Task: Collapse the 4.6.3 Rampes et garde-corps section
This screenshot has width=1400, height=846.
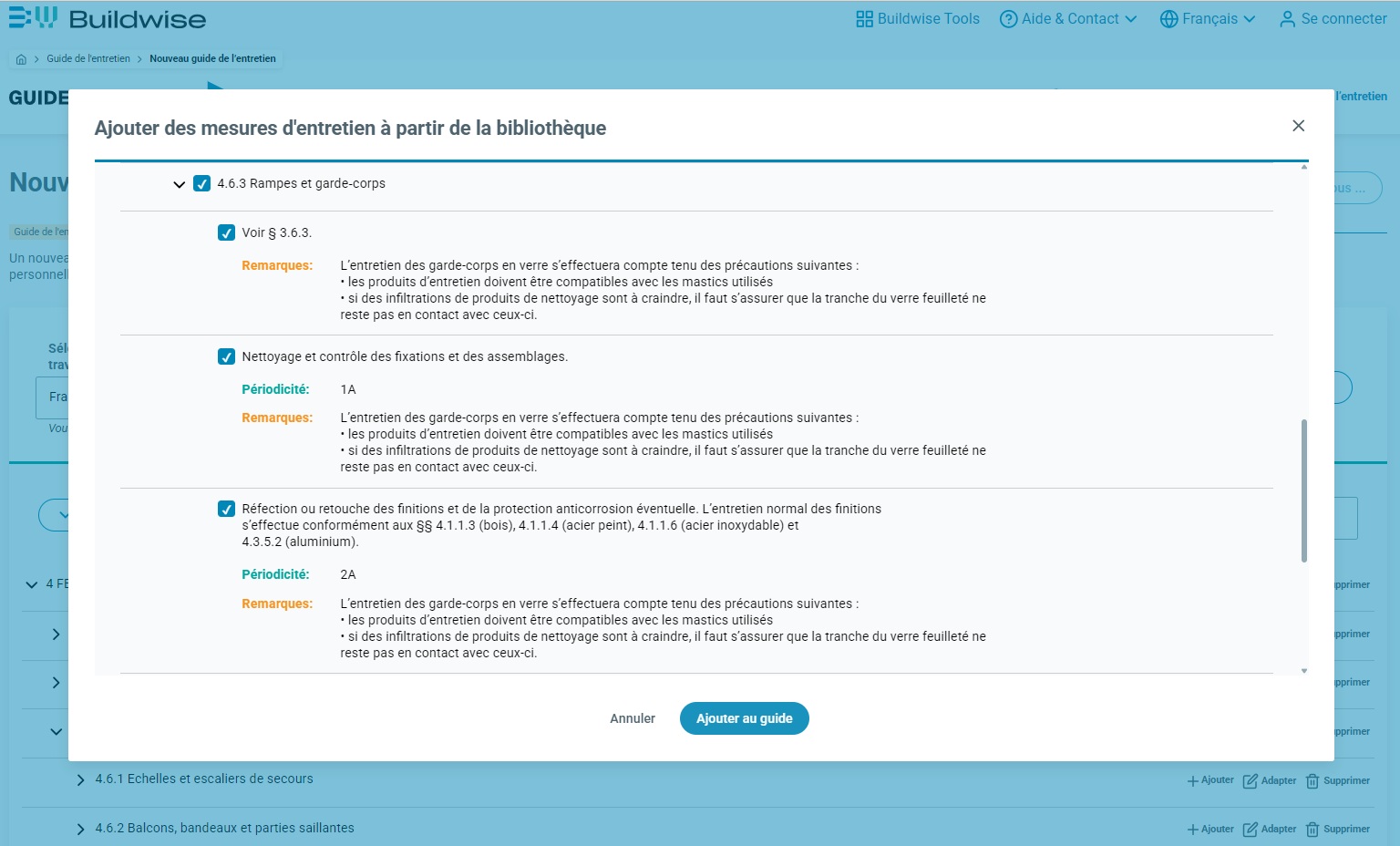Action: 180,184
